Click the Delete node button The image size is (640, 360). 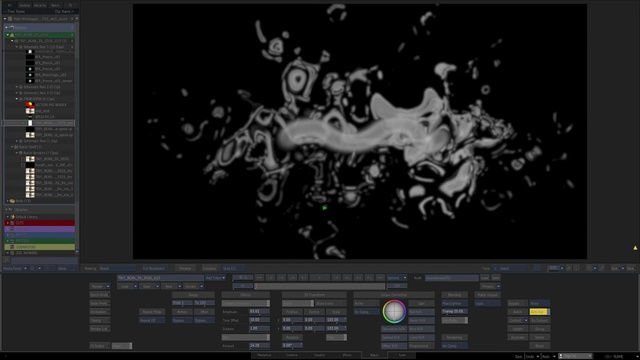point(540,338)
